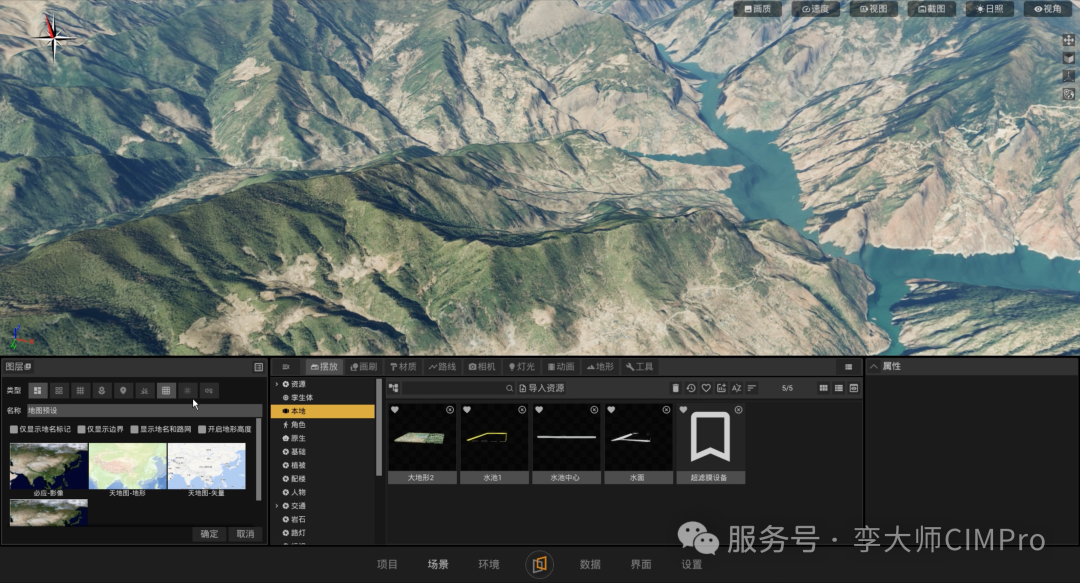Click the 导入资源 import button

541,388
